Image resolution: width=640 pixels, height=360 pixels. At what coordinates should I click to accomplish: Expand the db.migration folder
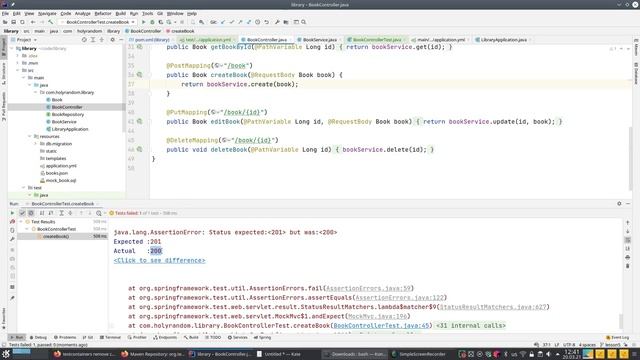point(36,144)
